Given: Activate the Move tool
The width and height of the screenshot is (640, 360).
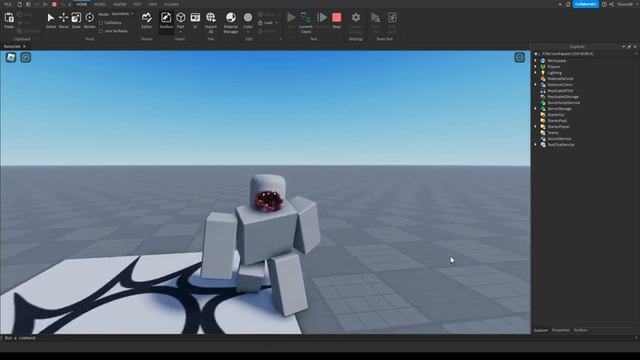Looking at the screenshot, I should point(63,18).
